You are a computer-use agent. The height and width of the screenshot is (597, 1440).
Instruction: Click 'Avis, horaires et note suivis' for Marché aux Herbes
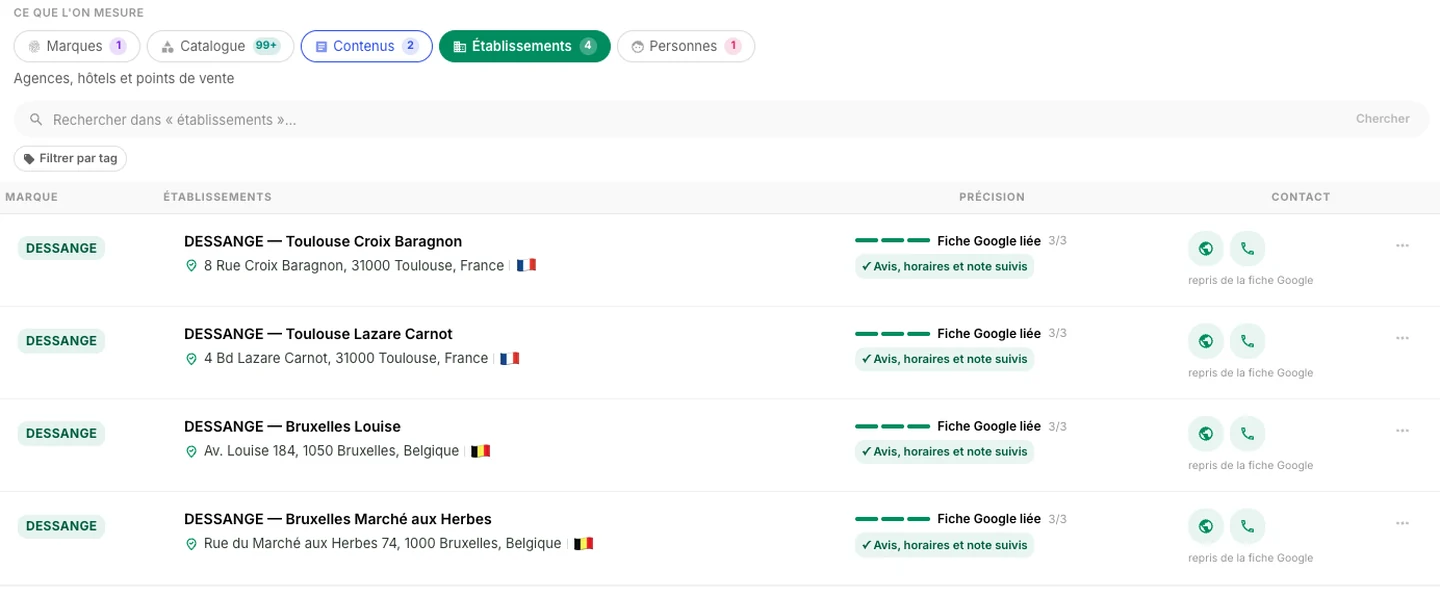pyautogui.click(x=944, y=545)
